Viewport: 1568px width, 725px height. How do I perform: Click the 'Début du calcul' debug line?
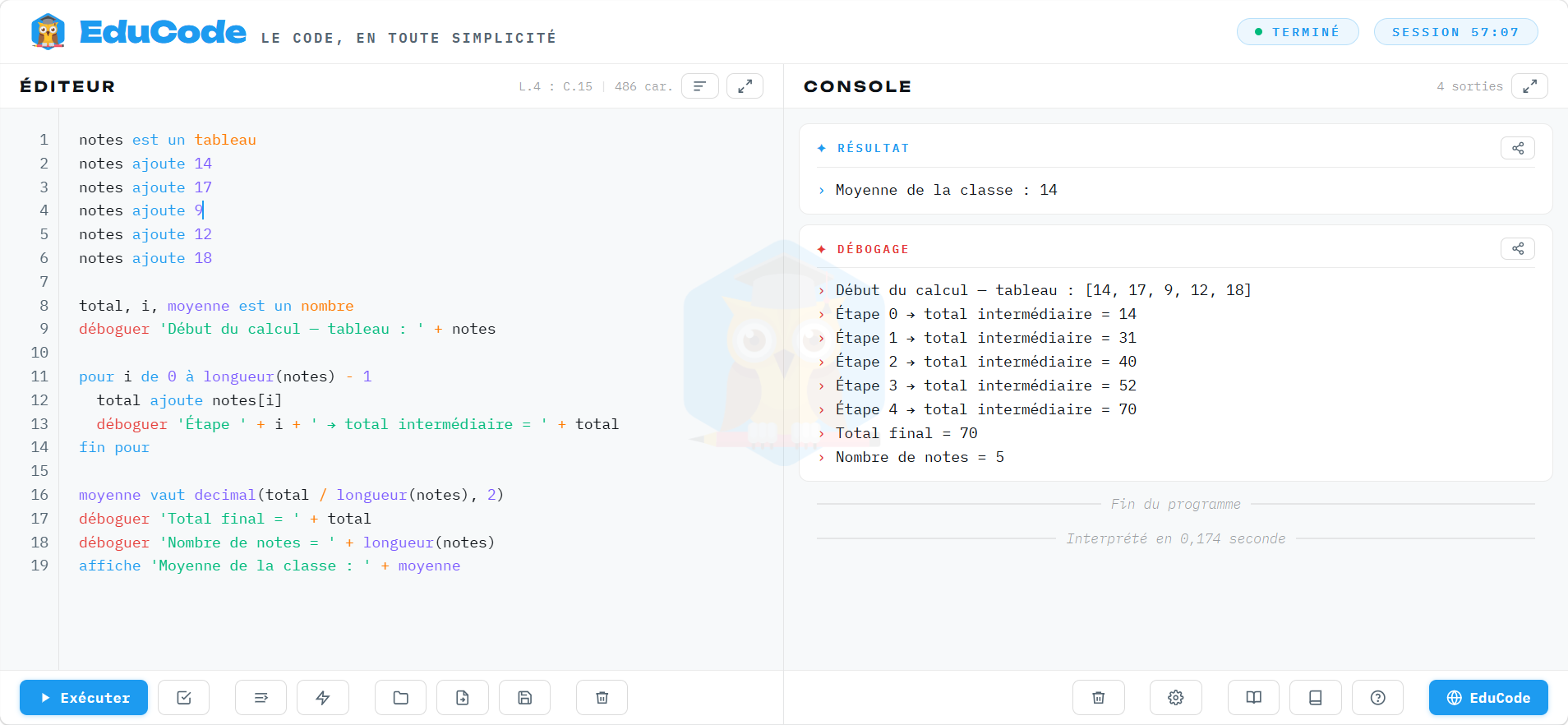pos(1043,290)
